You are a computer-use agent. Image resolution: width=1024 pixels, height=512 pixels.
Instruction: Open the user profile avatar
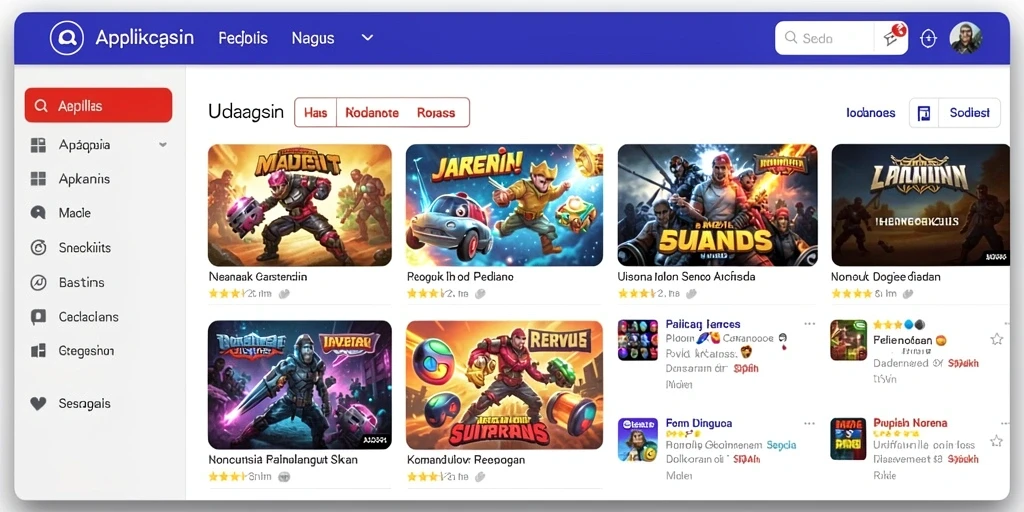[965, 38]
